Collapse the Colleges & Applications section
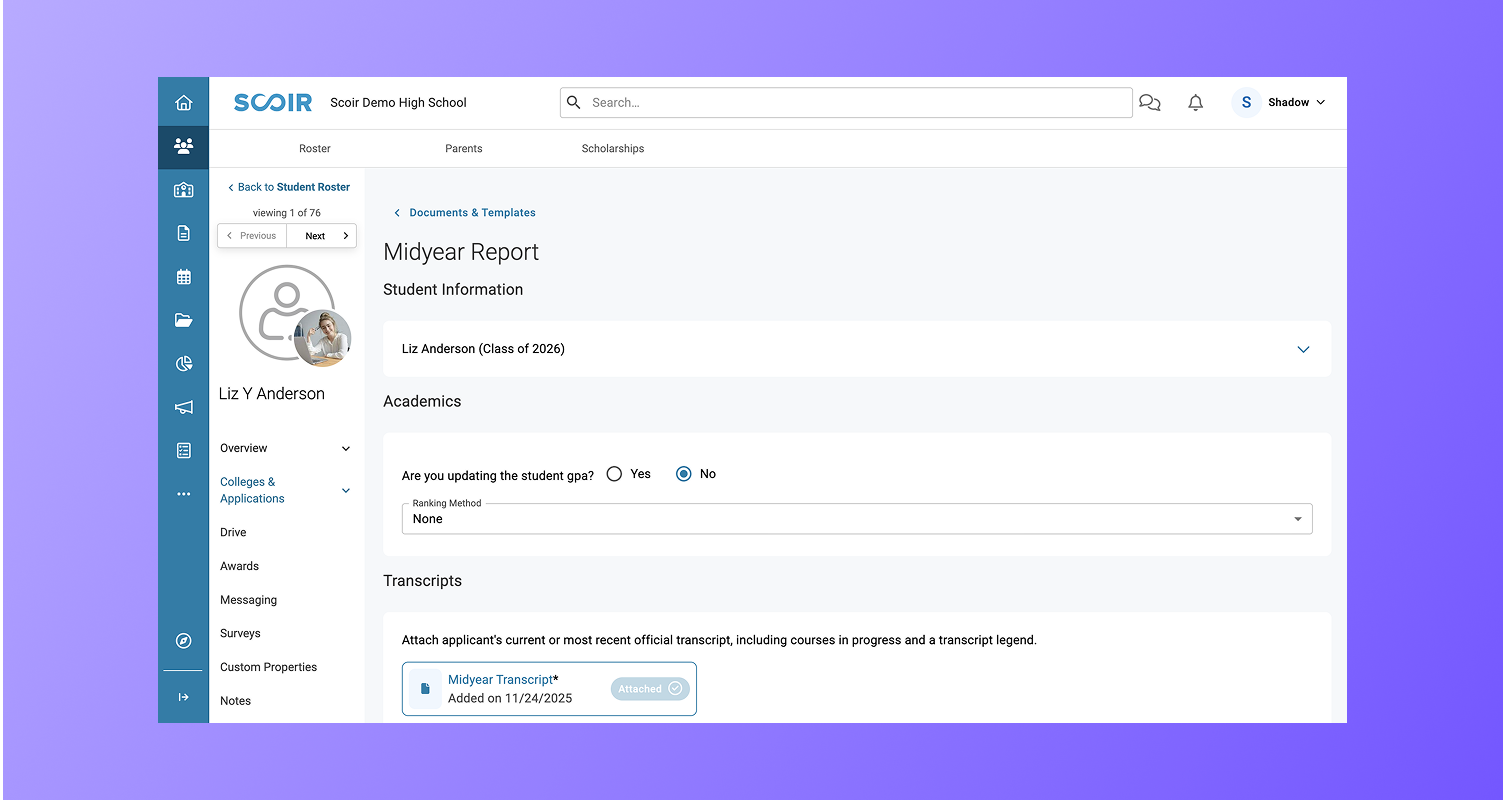The height and width of the screenshot is (800, 1503). click(345, 490)
